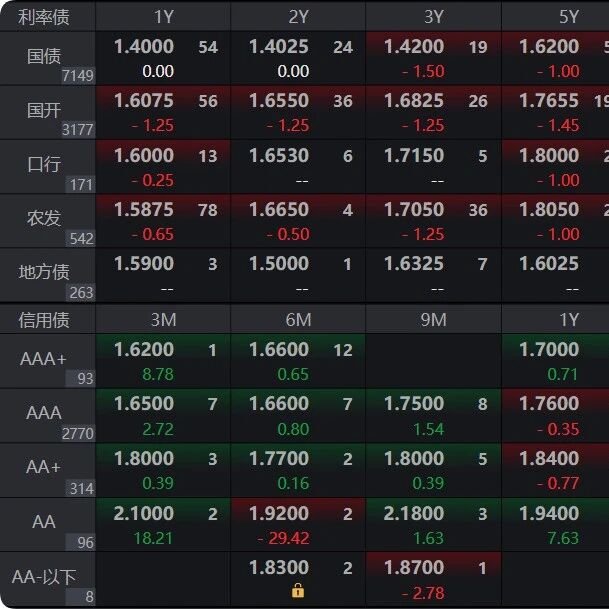Select the AA+ rating row label
The height and width of the screenshot is (609, 609).
(44, 467)
